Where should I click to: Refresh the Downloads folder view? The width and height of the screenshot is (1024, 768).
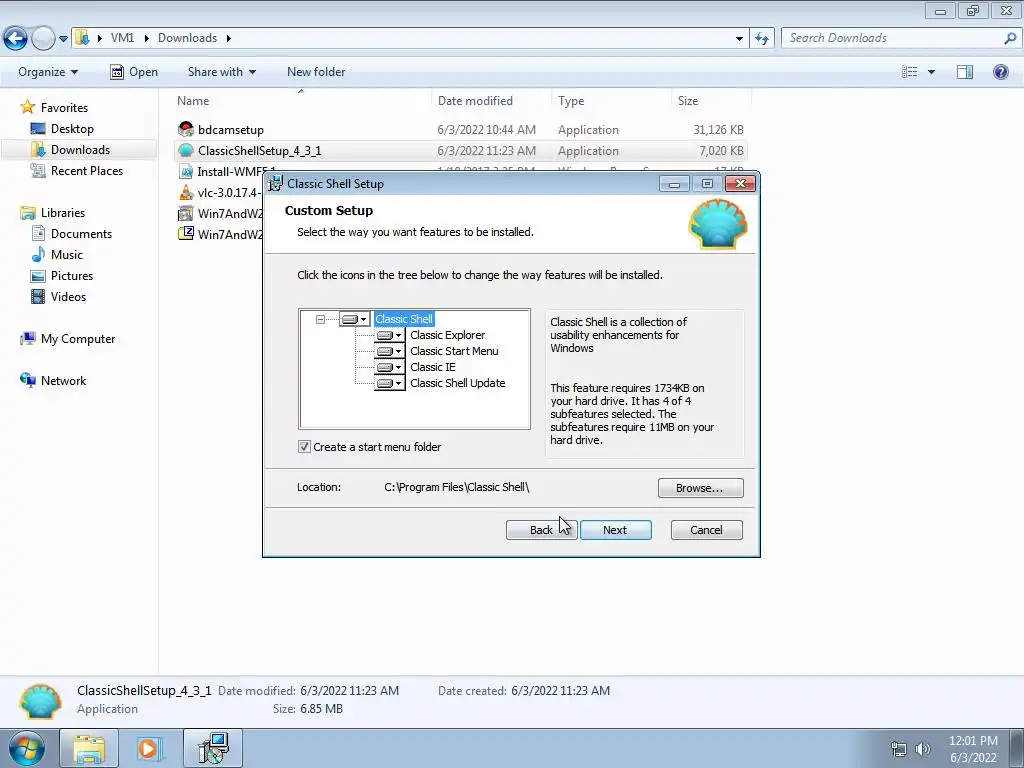[761, 39]
